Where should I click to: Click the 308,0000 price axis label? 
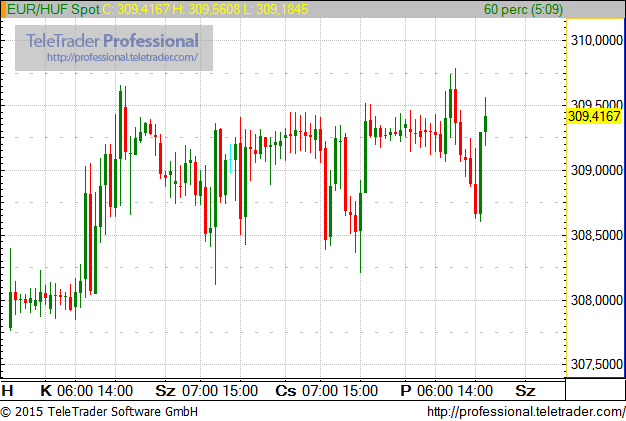coord(597,300)
